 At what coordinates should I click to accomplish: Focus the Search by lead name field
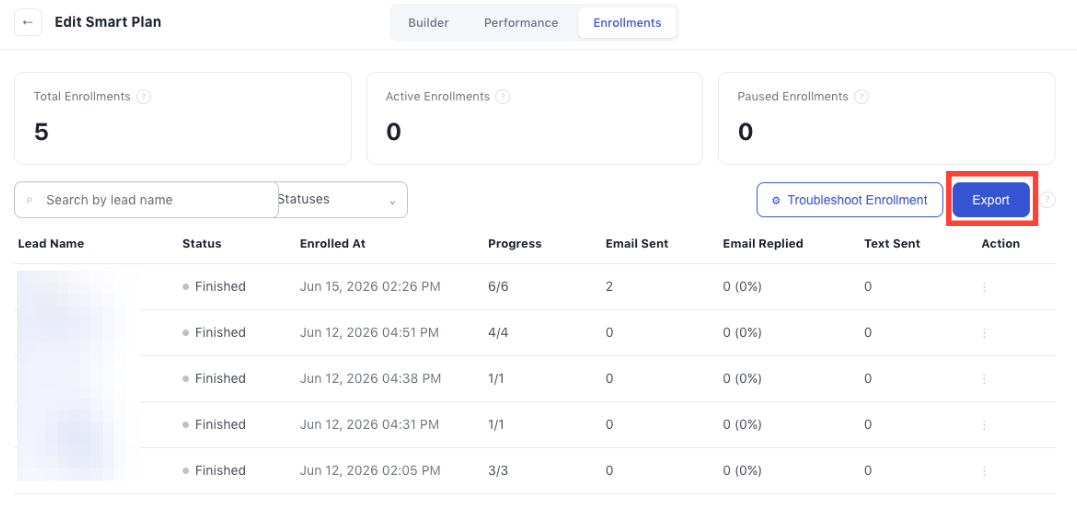[x=146, y=200]
